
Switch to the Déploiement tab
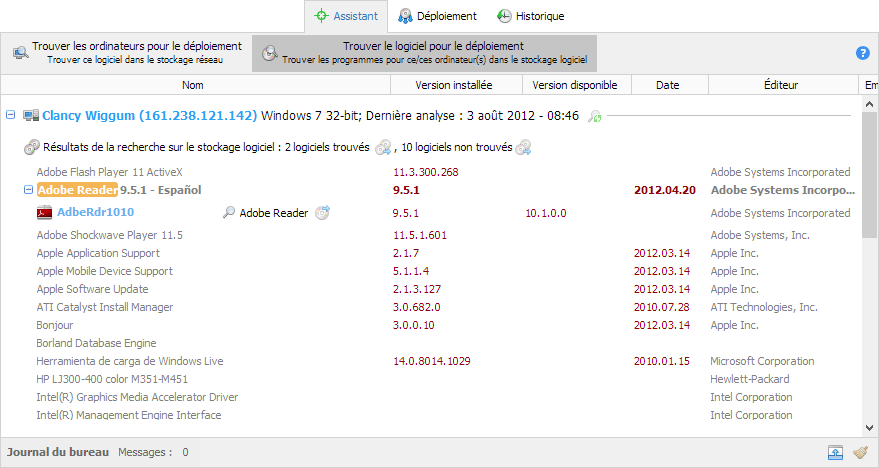click(437, 16)
